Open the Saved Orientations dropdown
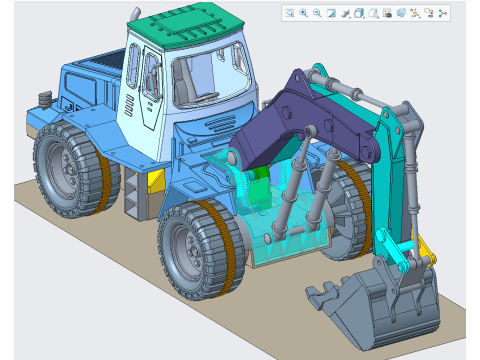 pos(373,13)
